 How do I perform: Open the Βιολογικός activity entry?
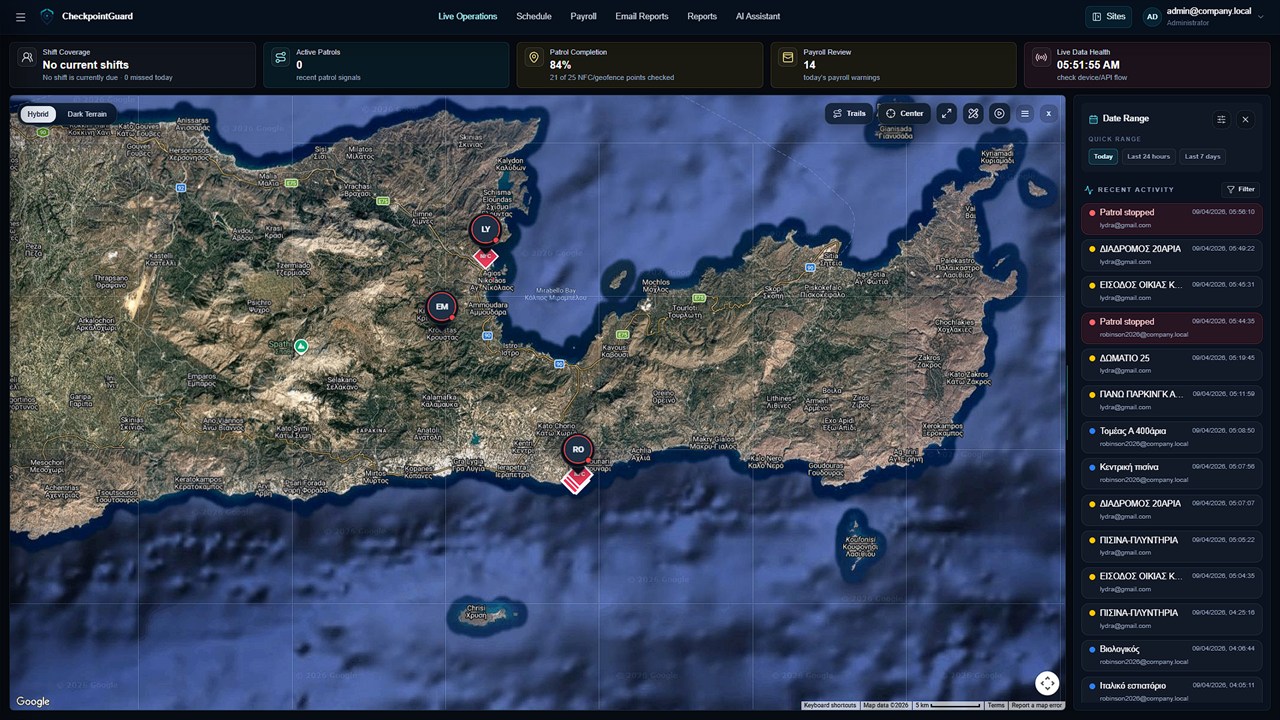click(x=1172, y=655)
